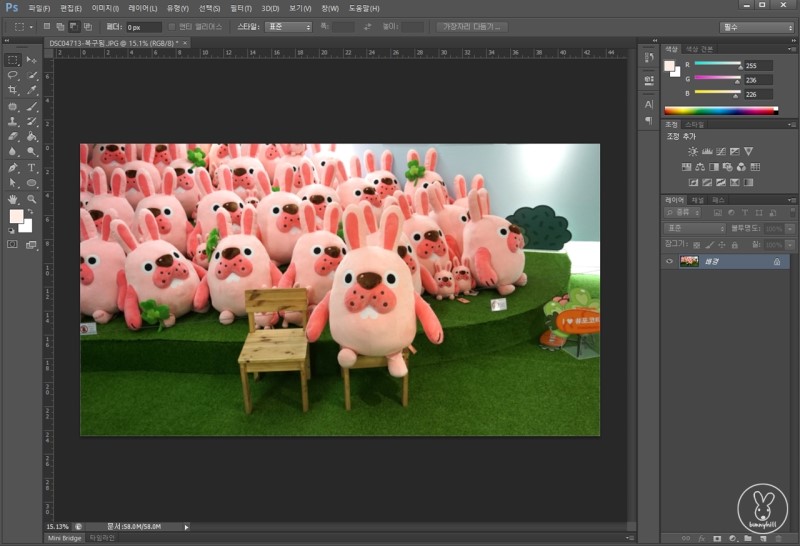Viewport: 800px width, 546px height.
Task: Select the Pen tool
Action: [x=13, y=167]
